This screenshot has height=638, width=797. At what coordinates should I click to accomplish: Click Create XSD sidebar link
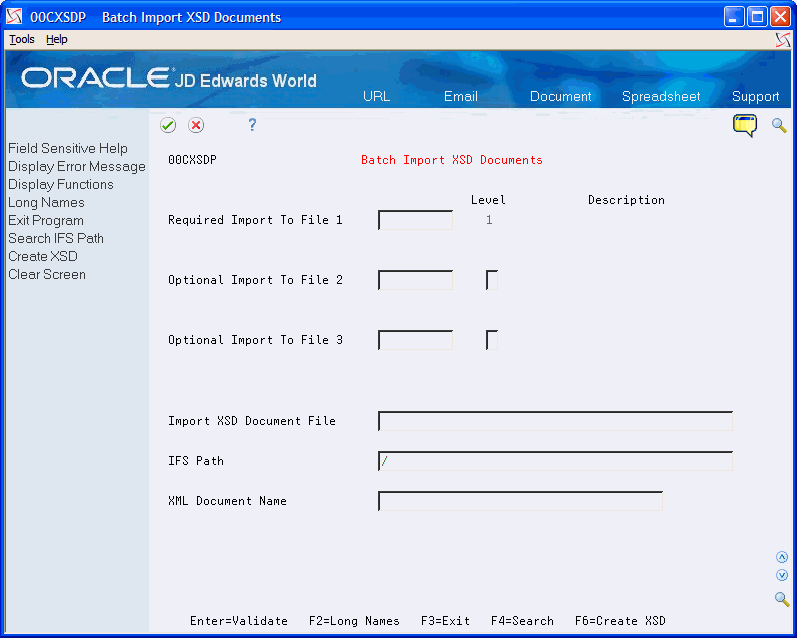43,256
